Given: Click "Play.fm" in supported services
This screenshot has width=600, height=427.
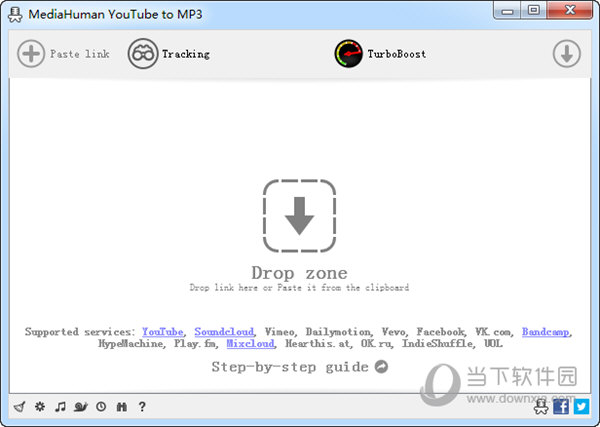Looking at the screenshot, I should (x=195, y=343).
